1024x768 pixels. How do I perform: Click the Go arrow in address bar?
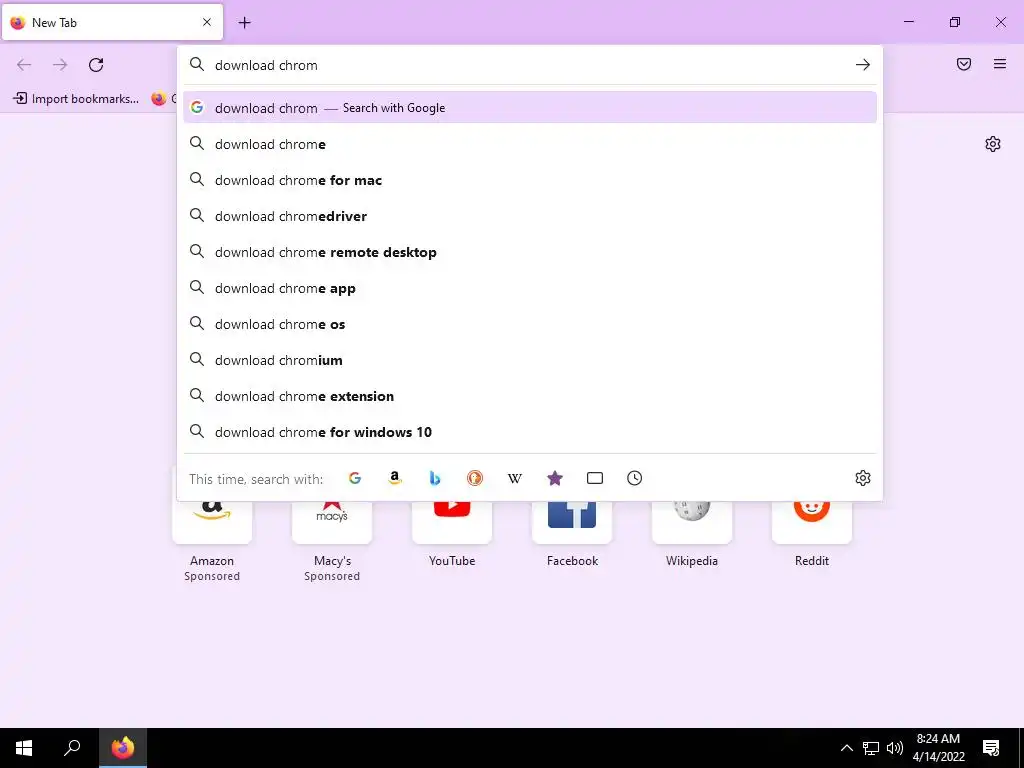point(863,65)
